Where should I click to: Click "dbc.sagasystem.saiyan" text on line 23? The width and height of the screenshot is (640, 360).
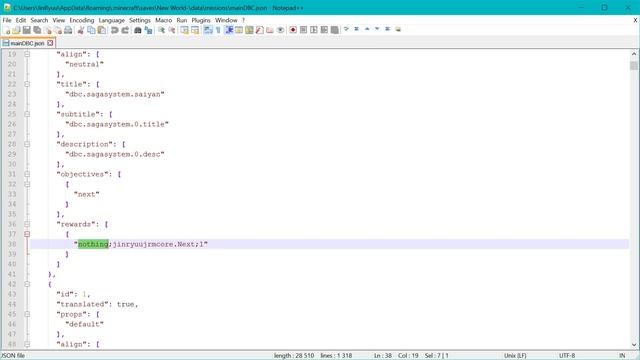115,94
